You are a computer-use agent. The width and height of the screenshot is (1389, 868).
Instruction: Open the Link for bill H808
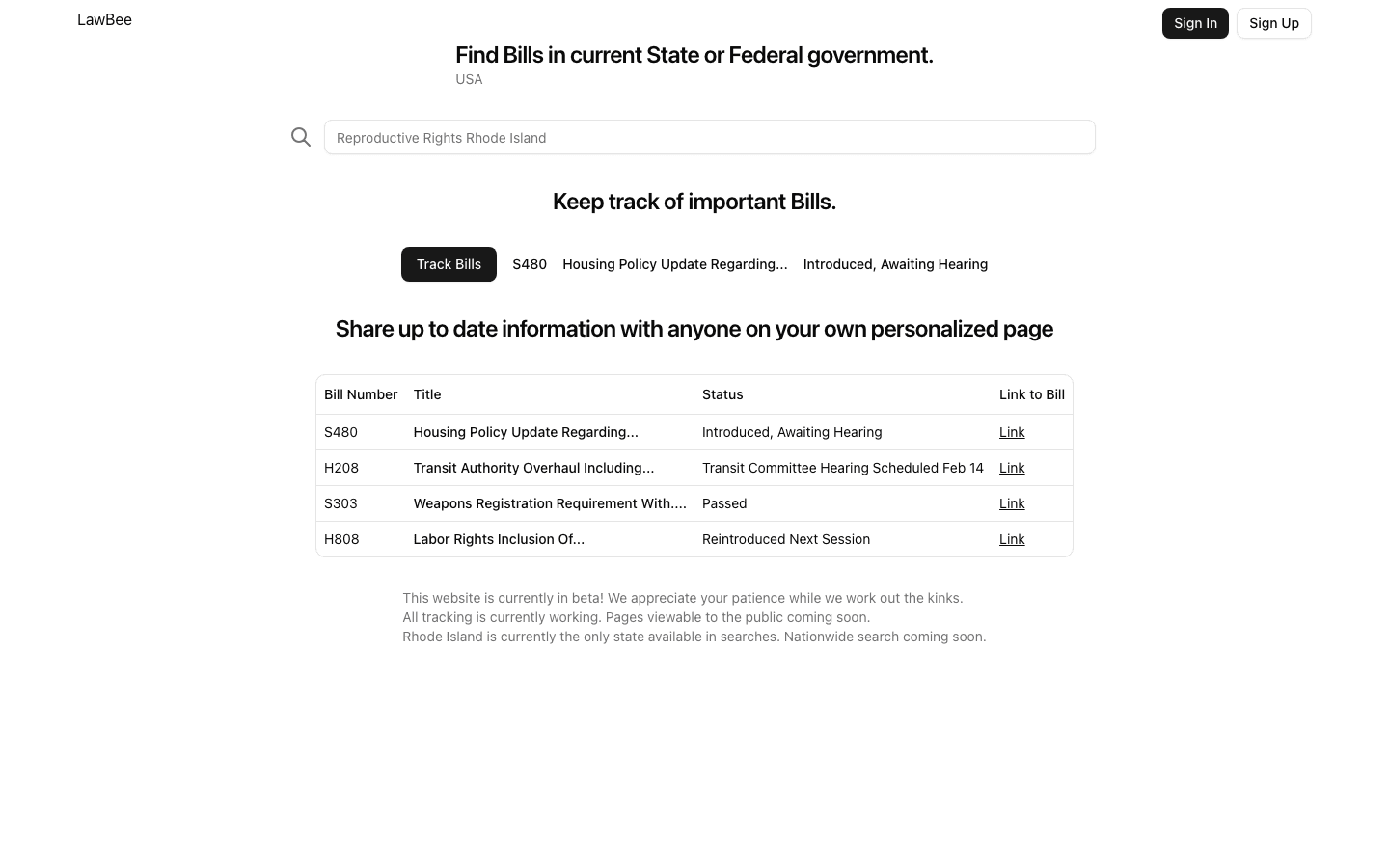[x=1012, y=539]
